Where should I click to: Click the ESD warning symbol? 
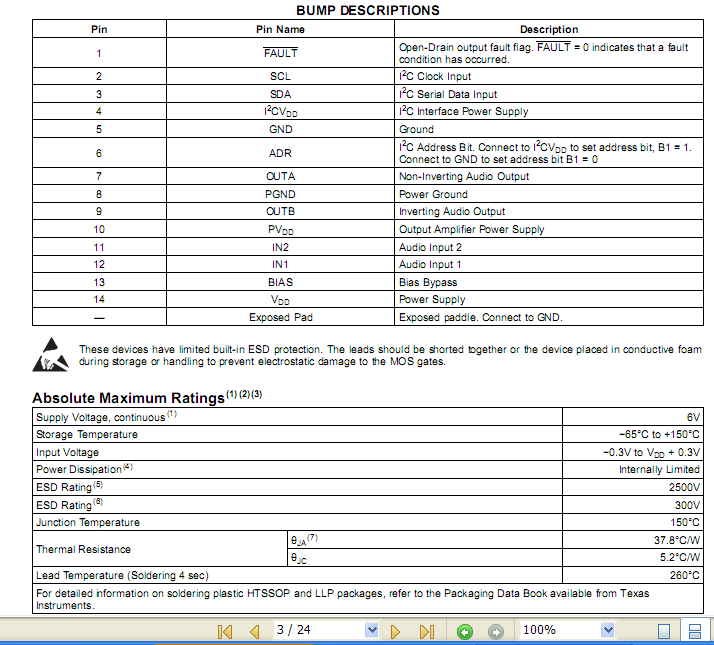coord(51,355)
